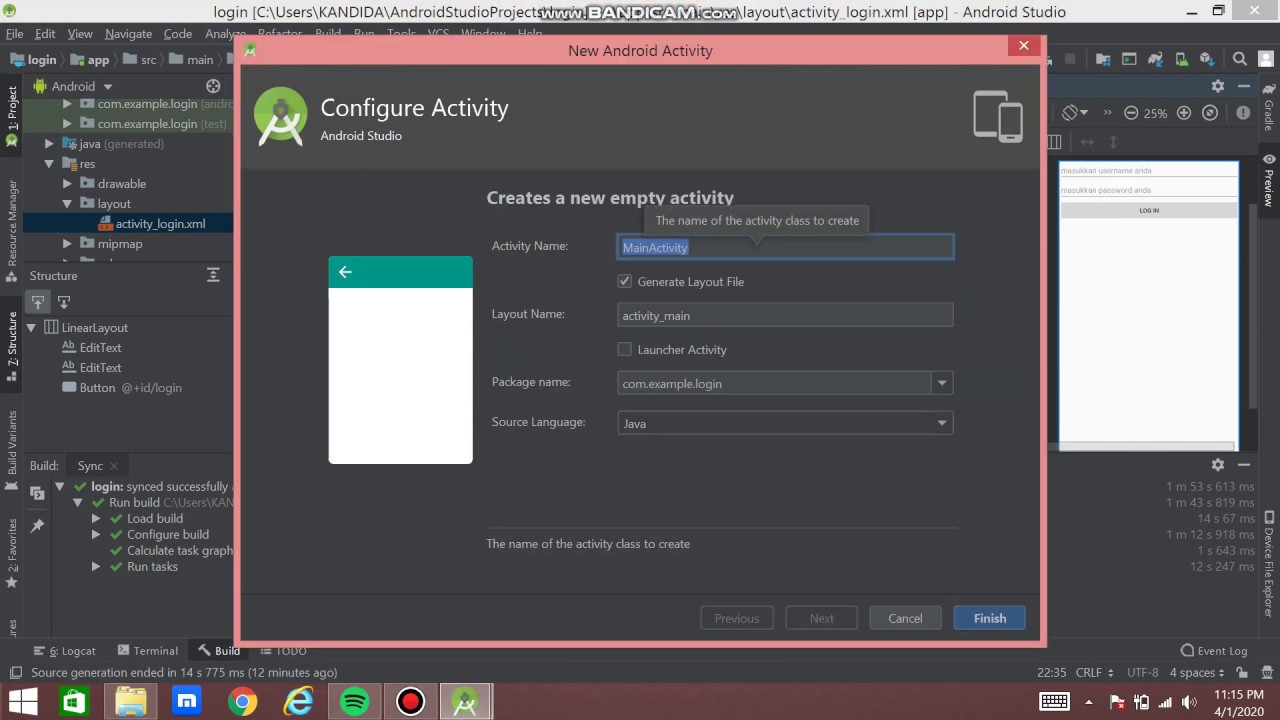1280x720 pixels.
Task: Open Code menu
Action: [178, 33]
